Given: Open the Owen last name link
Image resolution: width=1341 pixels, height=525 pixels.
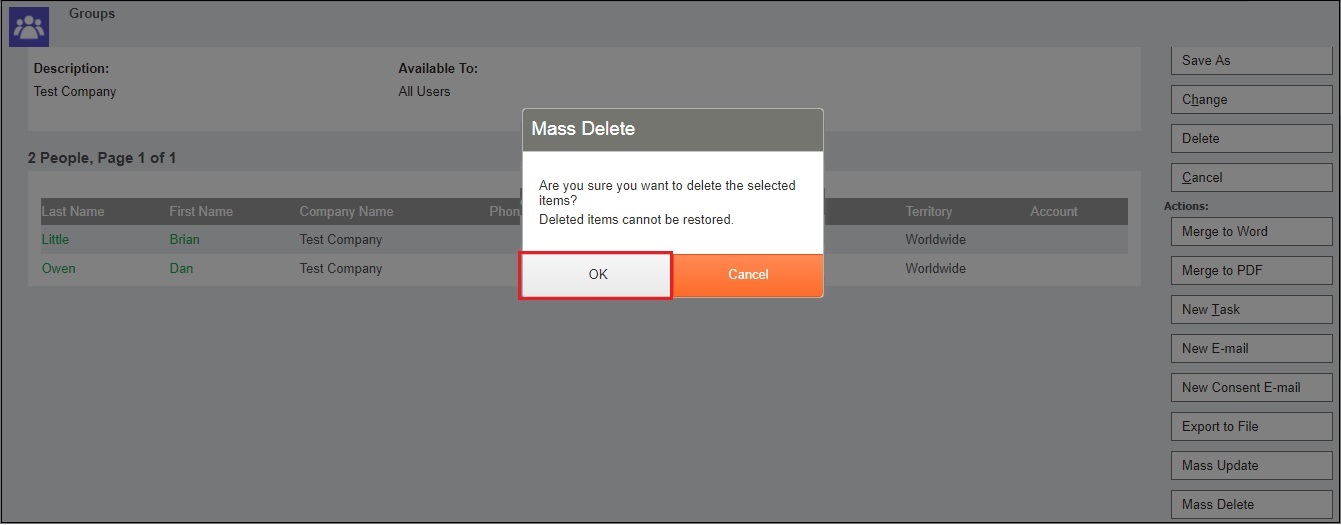Looking at the screenshot, I should pyautogui.click(x=58, y=269).
